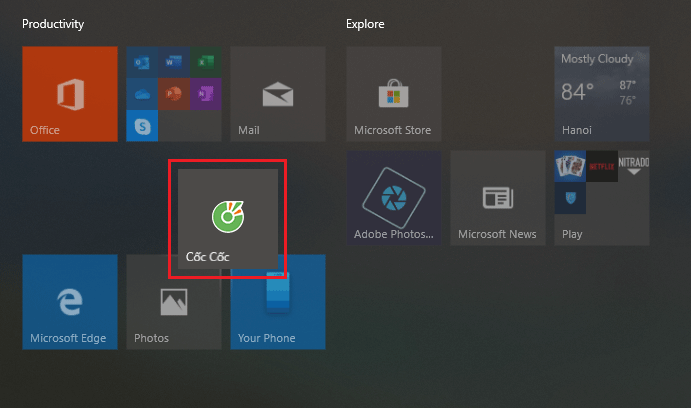
Task: Open Solitaire cards icon in Play folder
Action: 570,166
